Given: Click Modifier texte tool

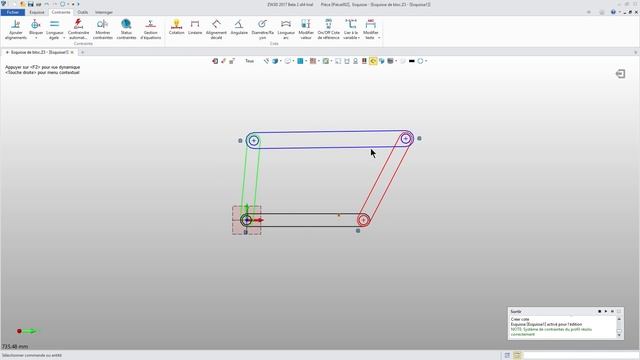Looking at the screenshot, I should (371, 29).
